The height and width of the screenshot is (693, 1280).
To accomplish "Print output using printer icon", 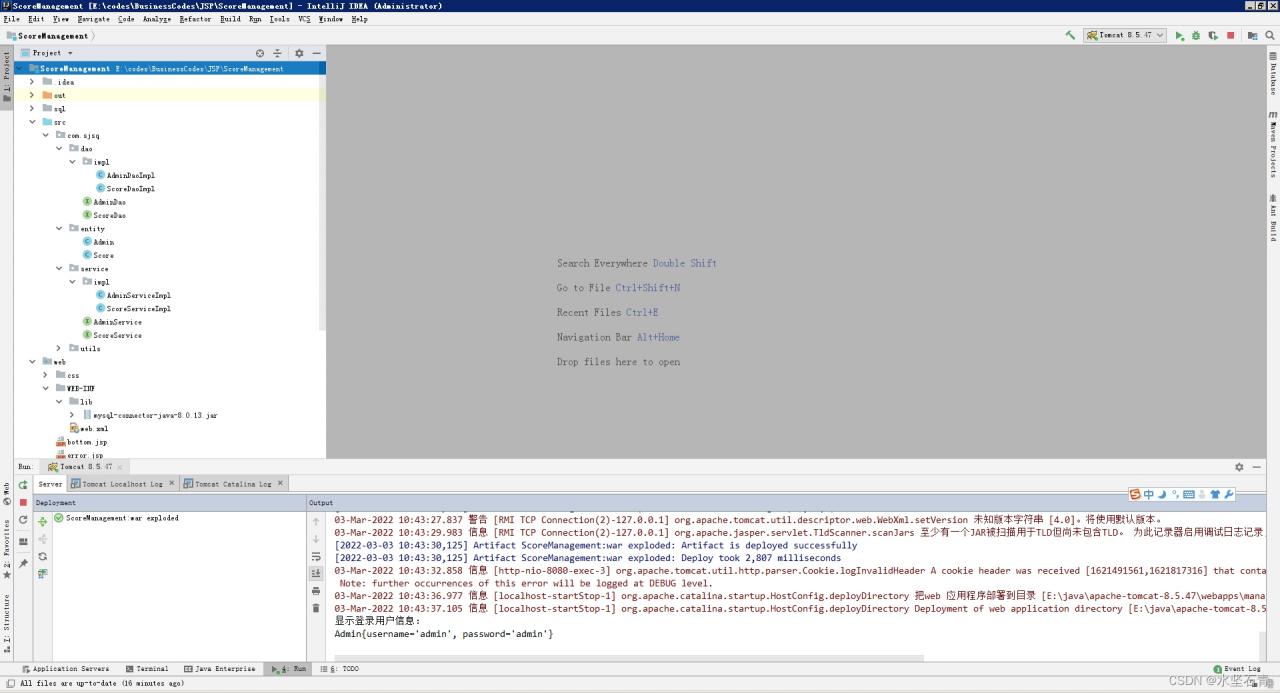I will pyautogui.click(x=316, y=591).
